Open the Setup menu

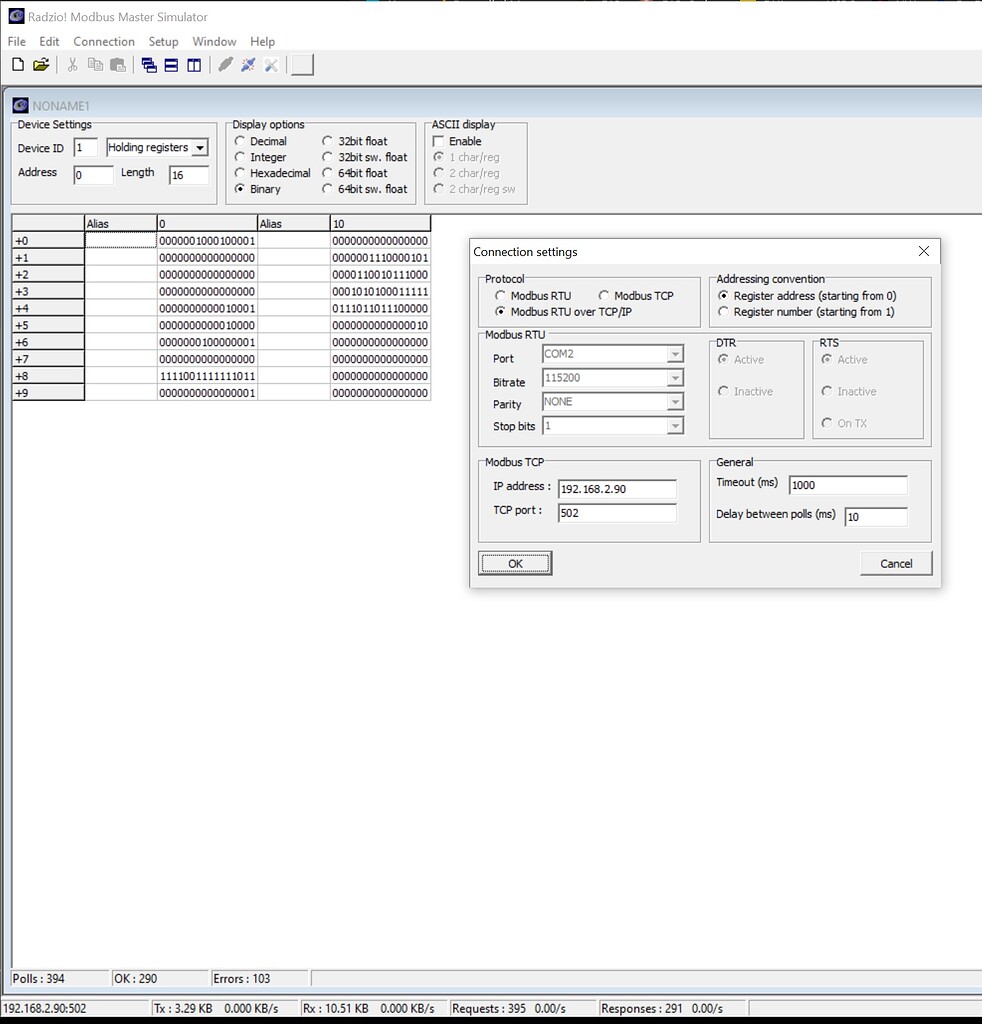pyautogui.click(x=163, y=41)
